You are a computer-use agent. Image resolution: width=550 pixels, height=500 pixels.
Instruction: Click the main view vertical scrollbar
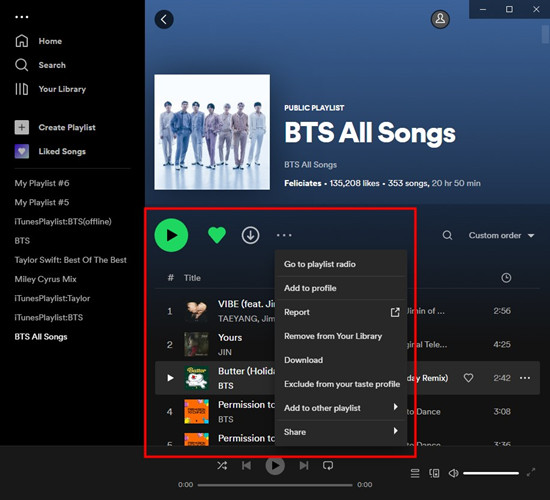[545, 35]
